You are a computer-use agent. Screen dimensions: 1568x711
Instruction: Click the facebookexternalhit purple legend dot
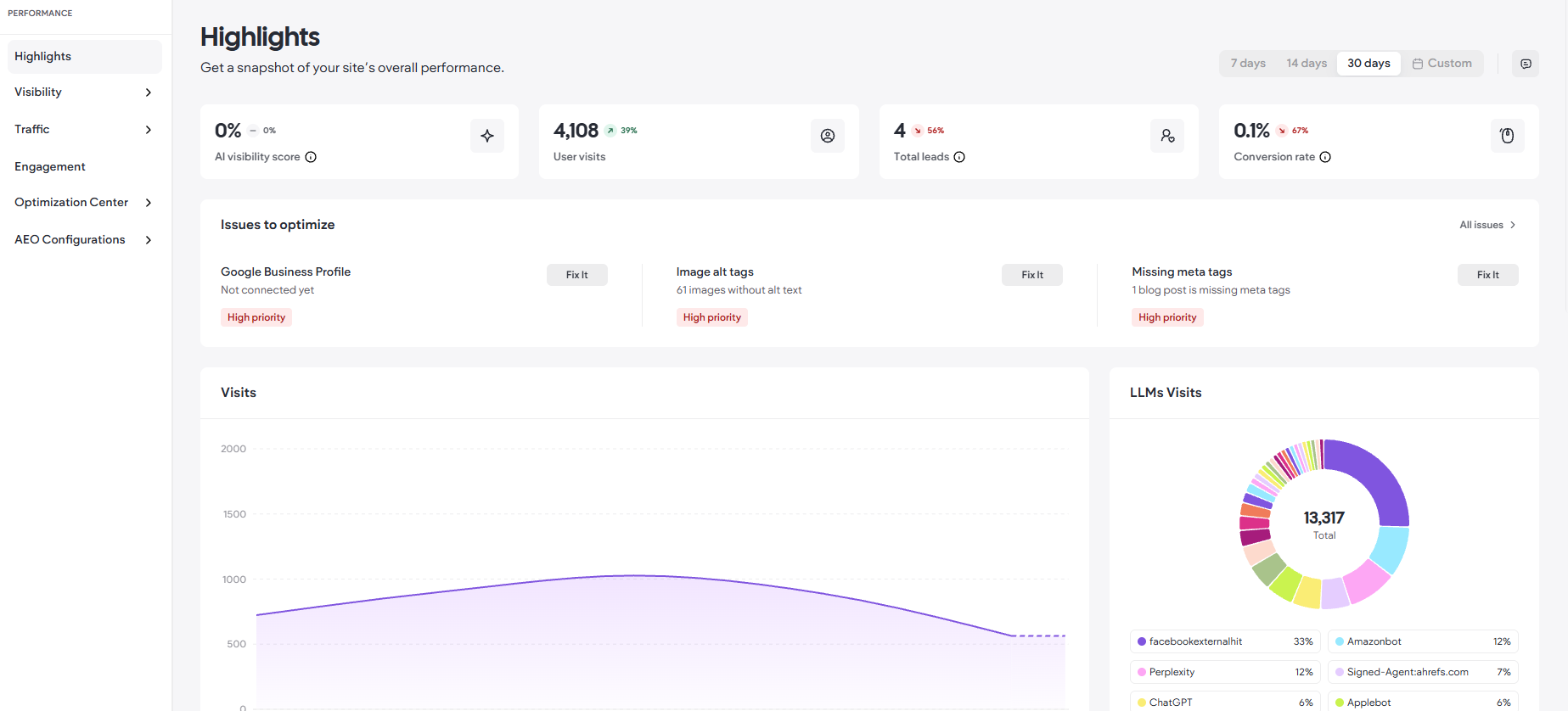click(x=1142, y=641)
